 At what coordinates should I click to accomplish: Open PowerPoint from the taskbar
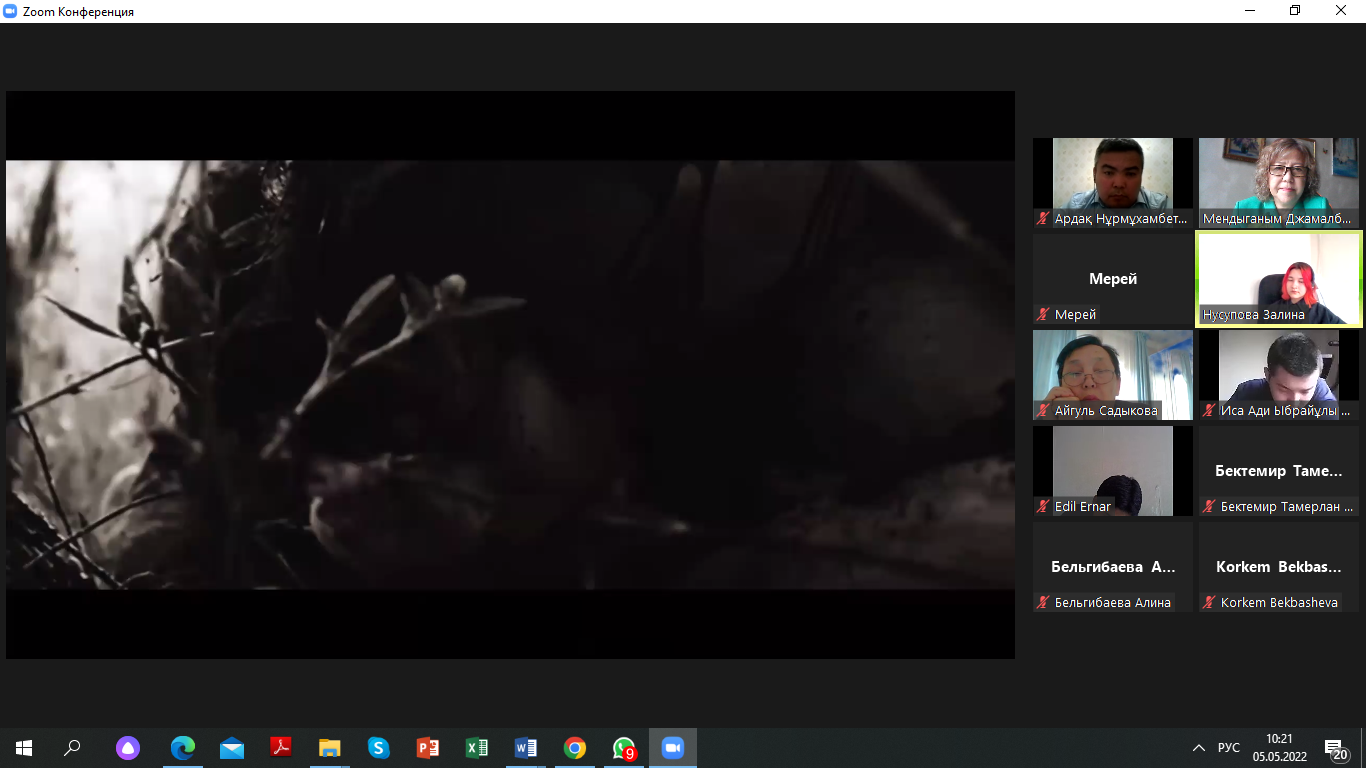(x=427, y=748)
